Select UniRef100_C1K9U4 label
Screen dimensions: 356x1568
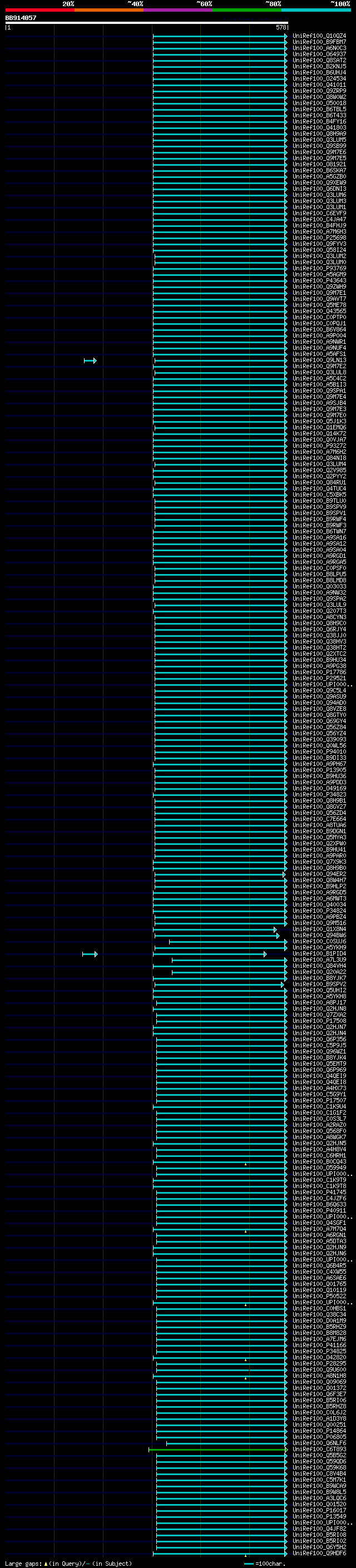point(319,1106)
